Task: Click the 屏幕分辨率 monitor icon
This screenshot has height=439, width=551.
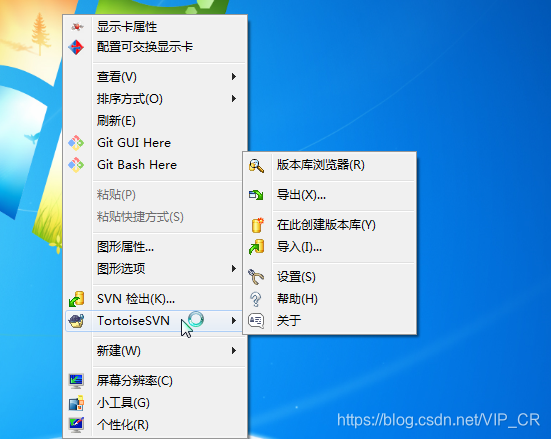Action: (x=76, y=381)
